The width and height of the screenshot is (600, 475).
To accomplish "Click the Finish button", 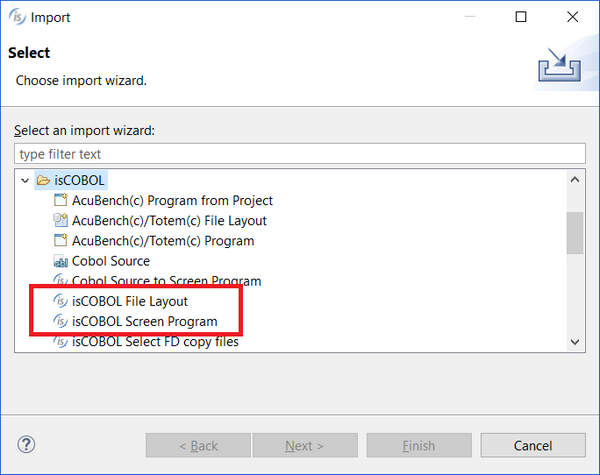I will click(419, 446).
